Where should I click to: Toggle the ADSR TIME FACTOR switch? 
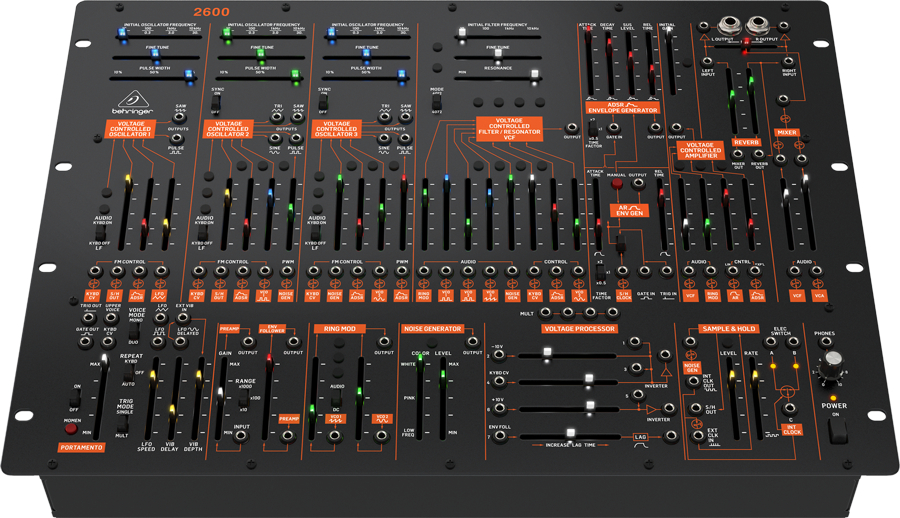pos(592,129)
